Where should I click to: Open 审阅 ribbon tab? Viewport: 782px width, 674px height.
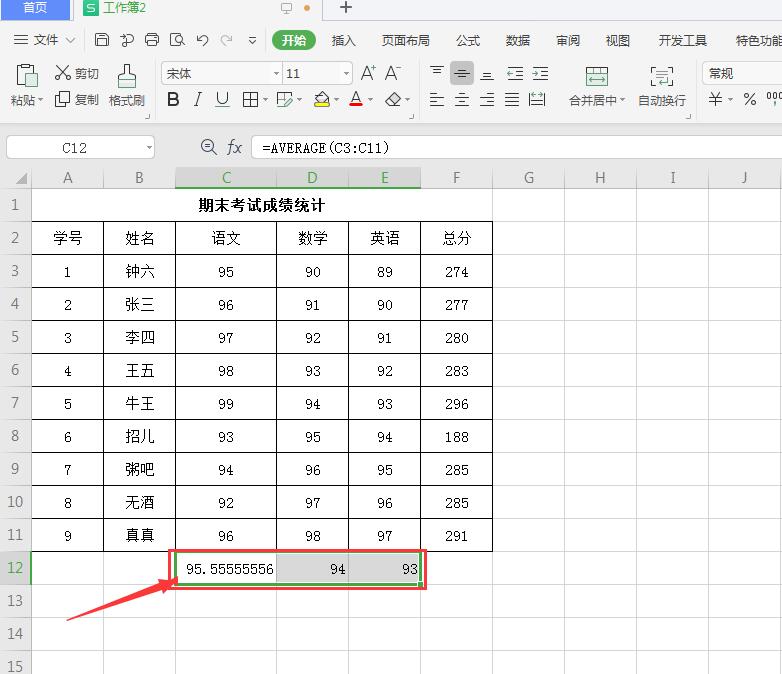tap(568, 40)
